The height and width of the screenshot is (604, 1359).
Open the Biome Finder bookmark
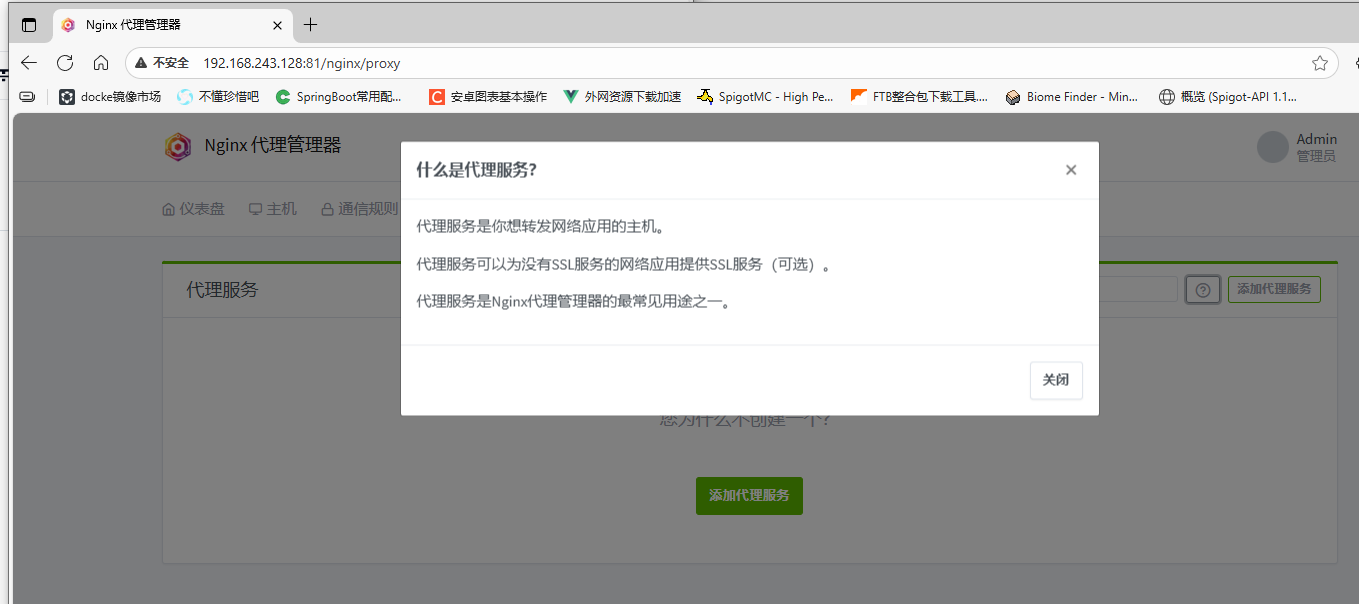pos(1070,97)
